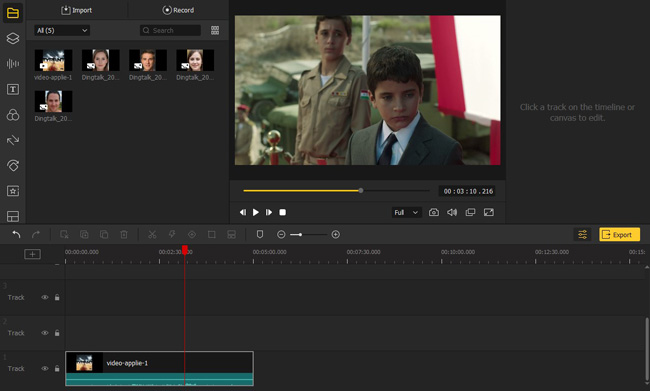
Task: Open the Full preview quality dropdown
Action: click(407, 212)
